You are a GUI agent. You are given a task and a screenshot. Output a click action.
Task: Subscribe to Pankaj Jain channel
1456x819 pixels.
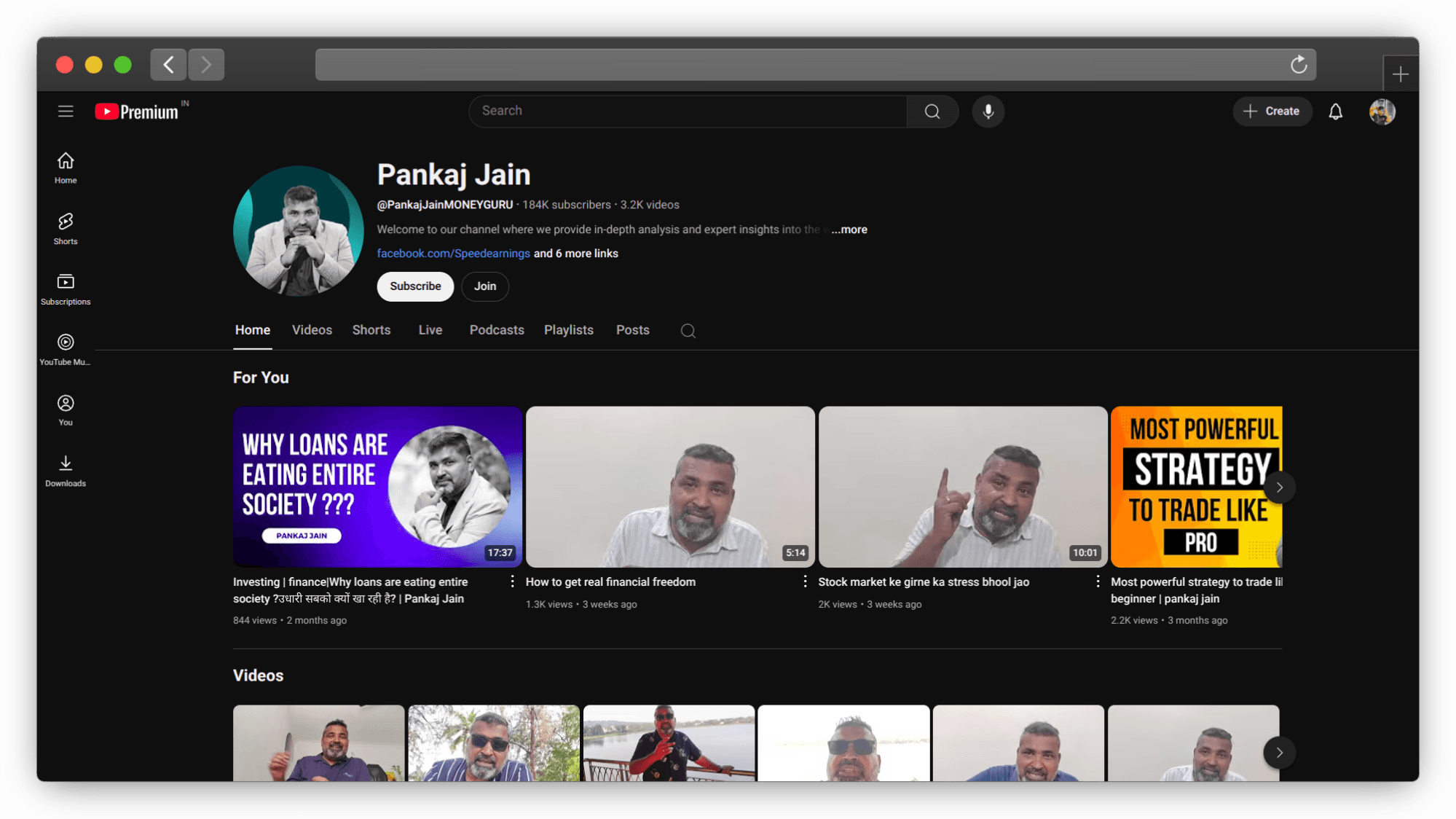[415, 286]
